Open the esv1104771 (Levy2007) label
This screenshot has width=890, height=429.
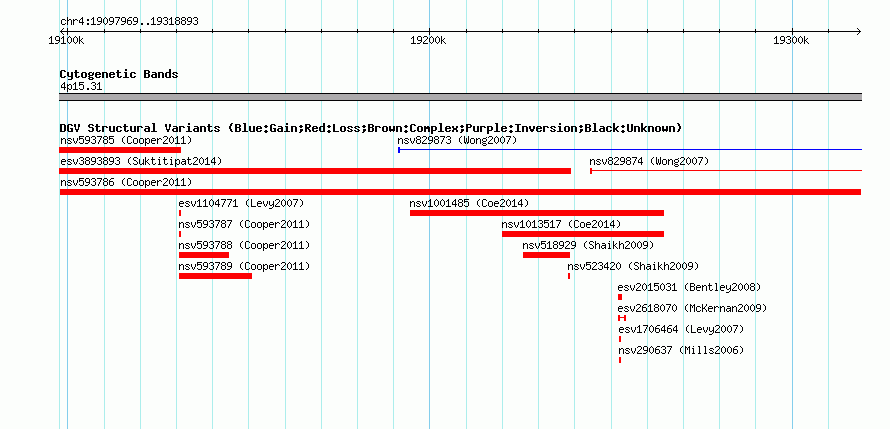241,203
